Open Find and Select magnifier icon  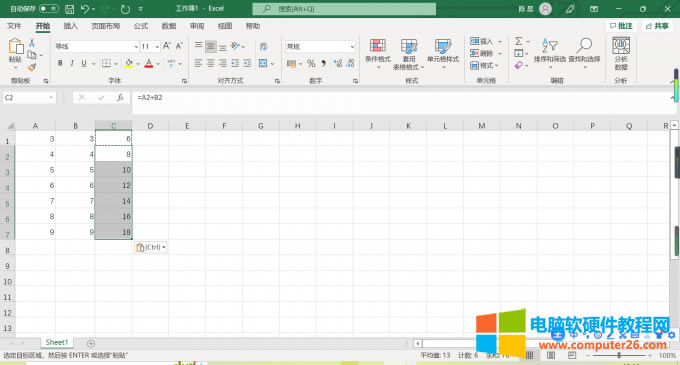(584, 45)
